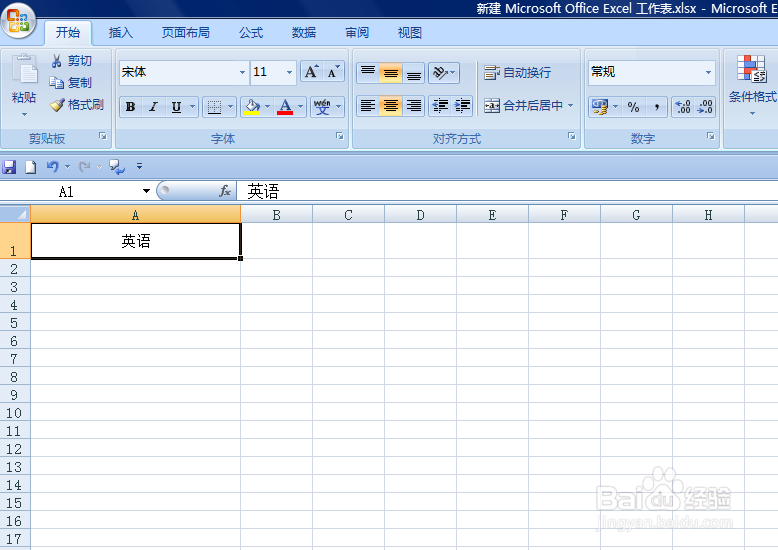The width and height of the screenshot is (778, 550).
Task: Open the 宋体 font name dropdown
Action: pos(242,72)
